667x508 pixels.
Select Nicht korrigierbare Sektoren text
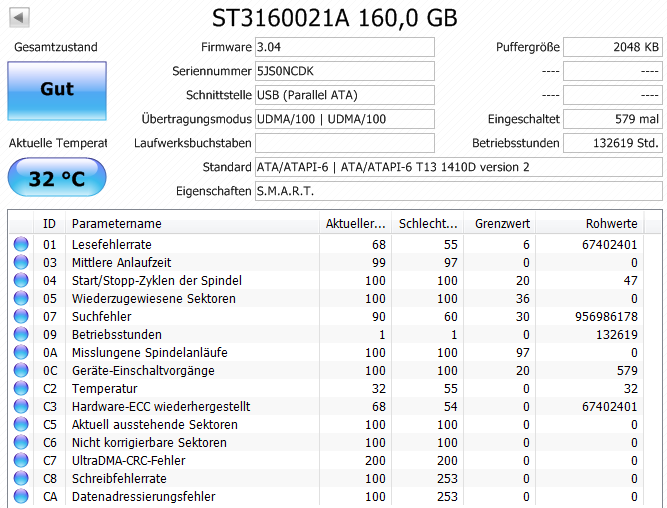[149, 442]
